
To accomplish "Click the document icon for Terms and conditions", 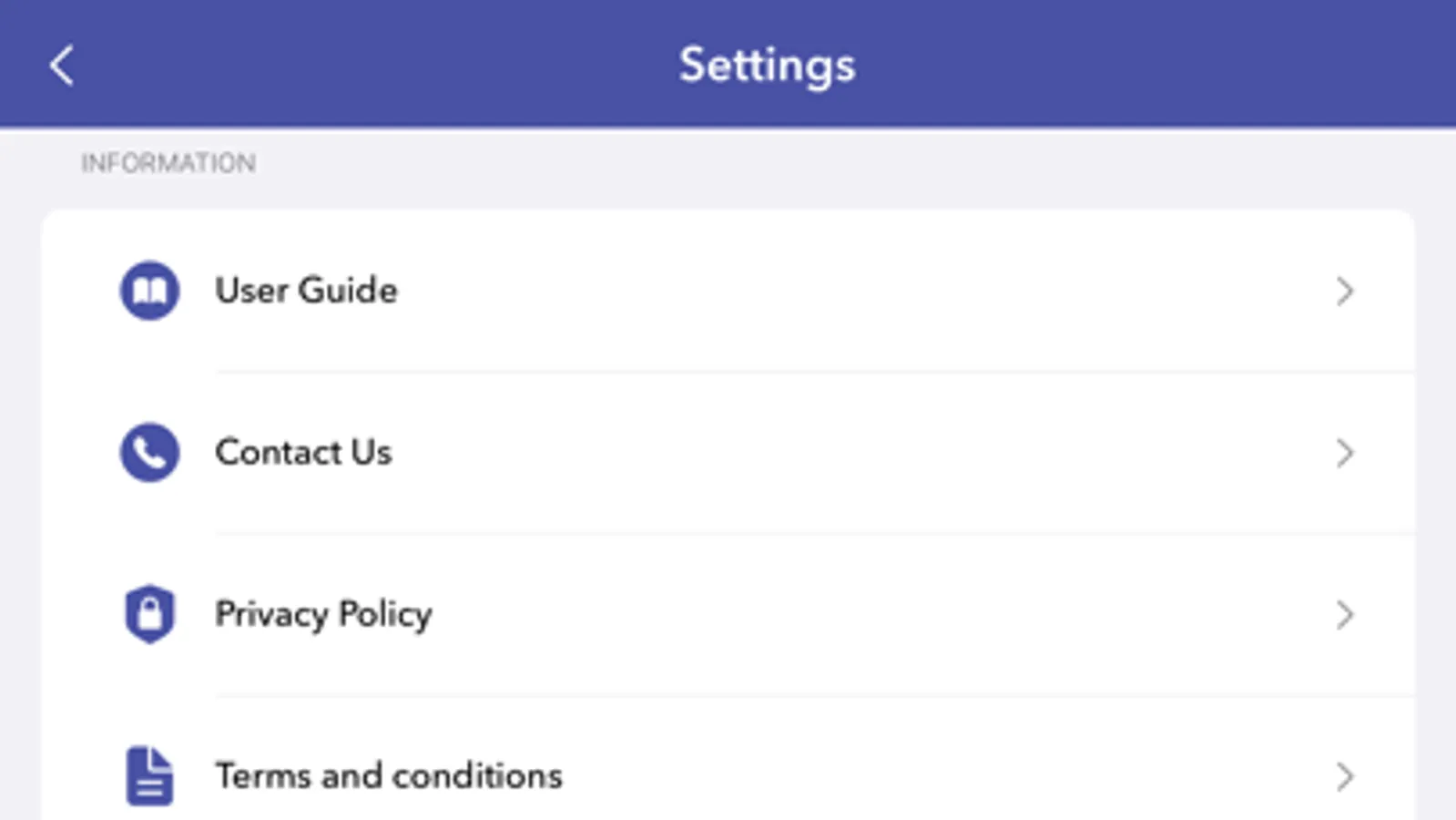I will (149, 776).
